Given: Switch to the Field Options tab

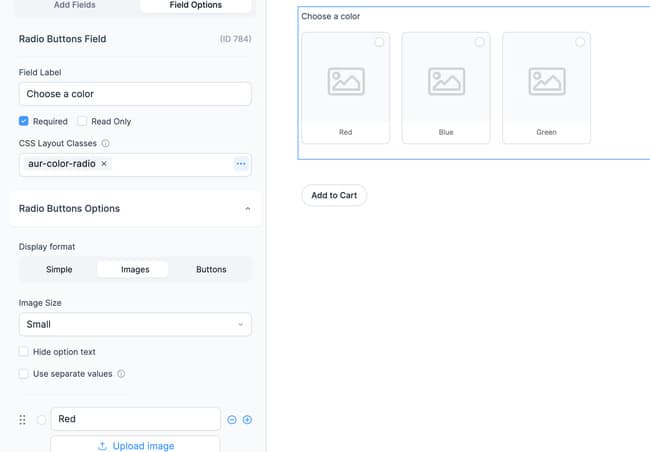Looking at the screenshot, I should [196, 5].
